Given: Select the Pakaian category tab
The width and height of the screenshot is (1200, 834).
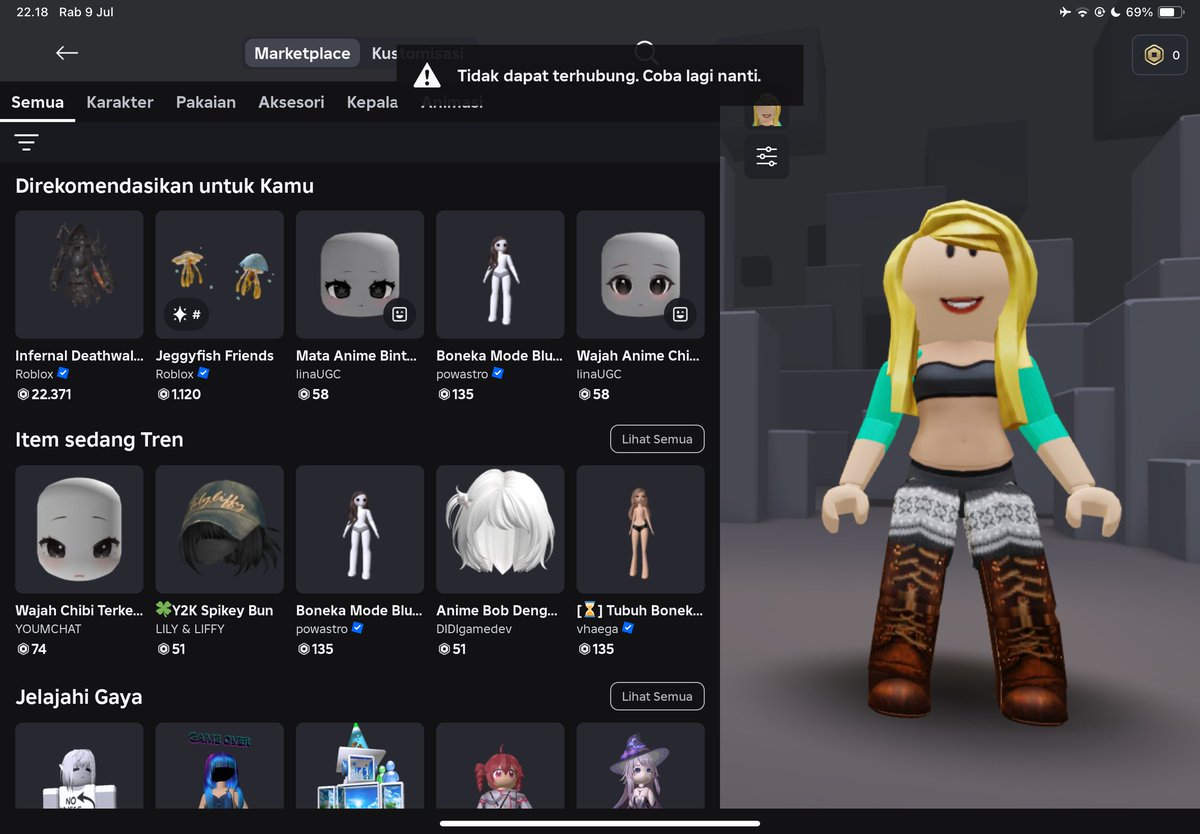Looking at the screenshot, I should [206, 102].
